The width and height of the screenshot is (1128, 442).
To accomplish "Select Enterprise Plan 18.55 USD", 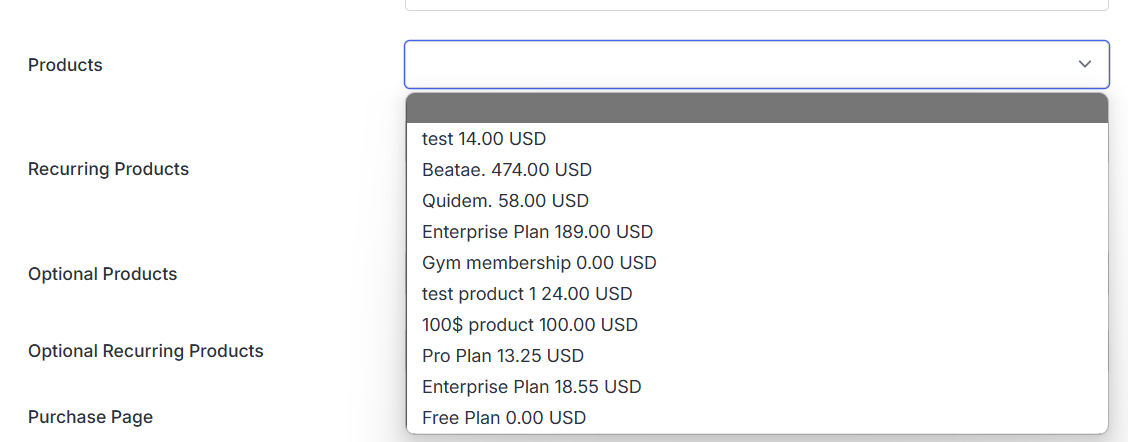I will pyautogui.click(x=532, y=387).
